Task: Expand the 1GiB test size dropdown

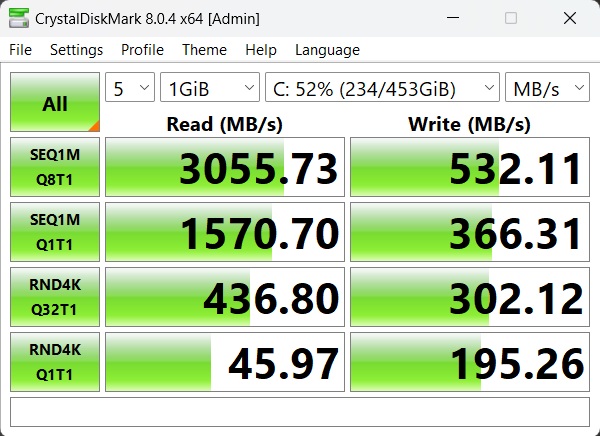Action: click(x=210, y=87)
